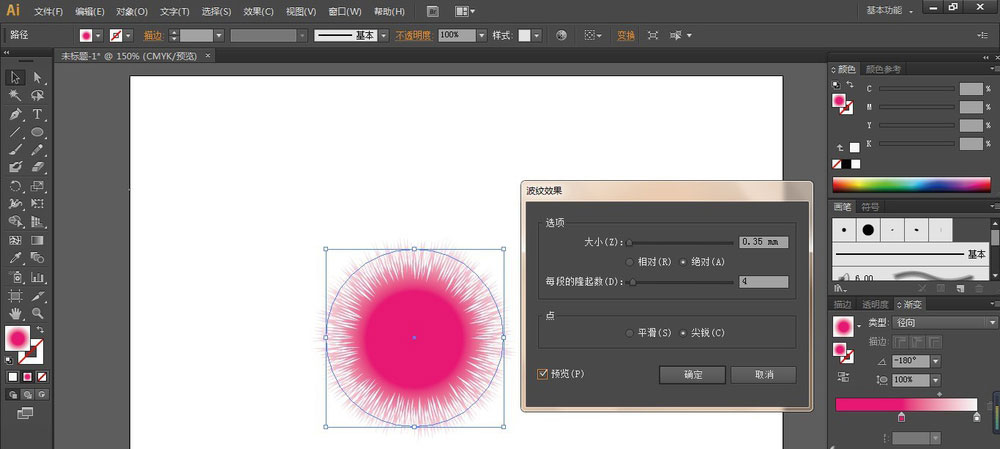Select the 相对(R) radio option
1000x449 pixels.
629,261
